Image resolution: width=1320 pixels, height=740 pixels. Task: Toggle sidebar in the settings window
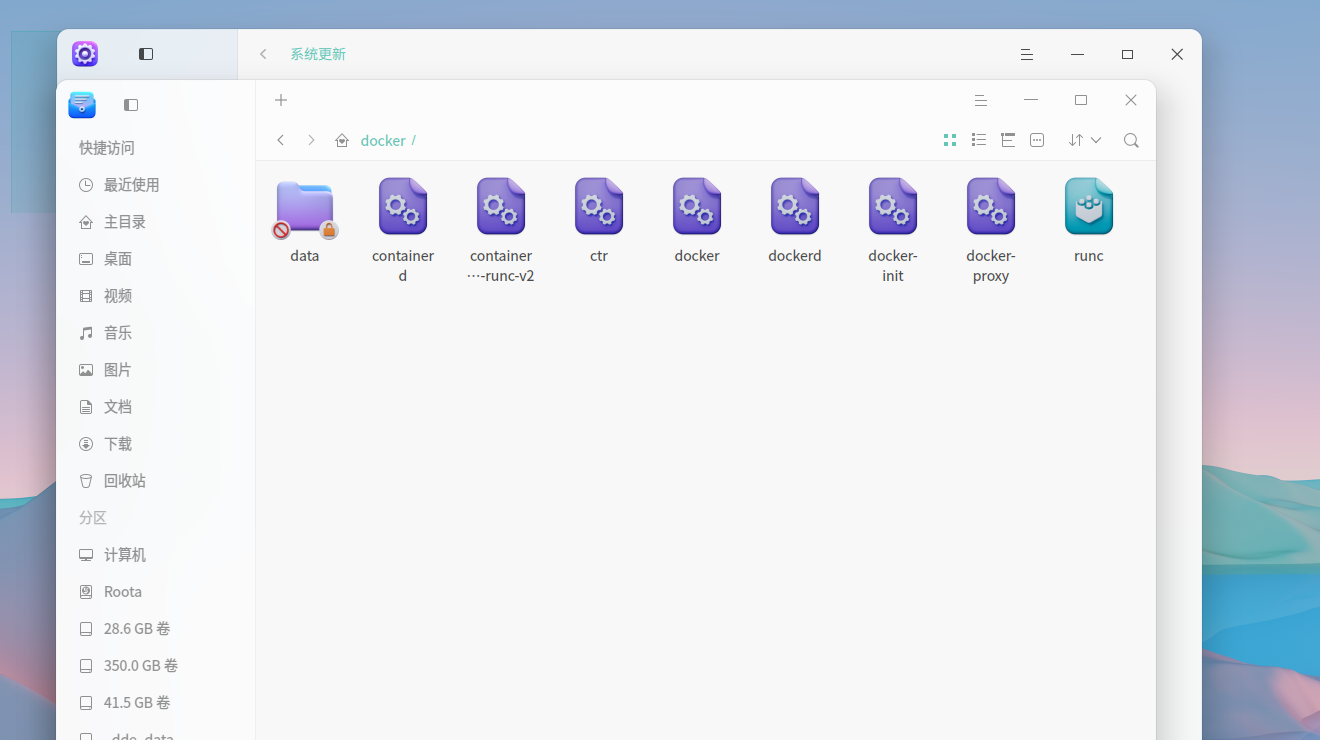(x=146, y=54)
